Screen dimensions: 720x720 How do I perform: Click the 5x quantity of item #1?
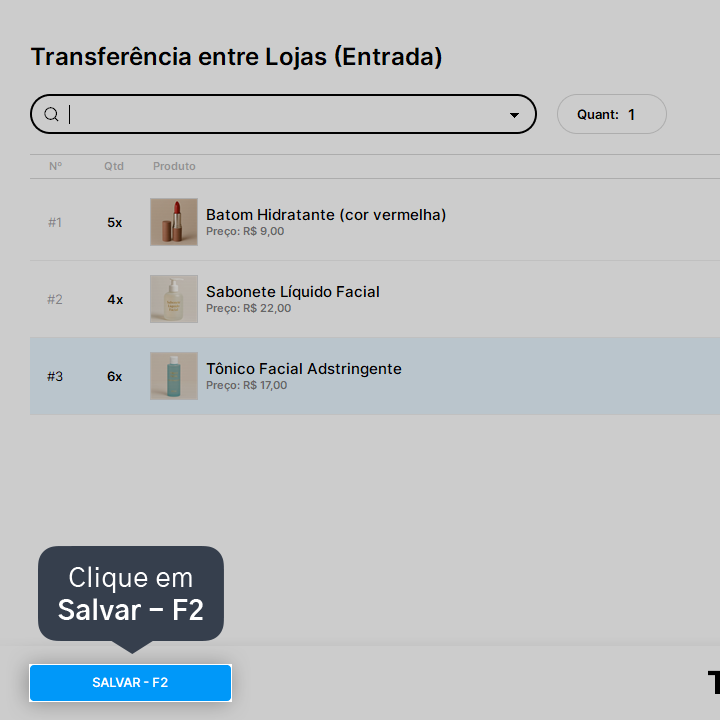[115, 223]
